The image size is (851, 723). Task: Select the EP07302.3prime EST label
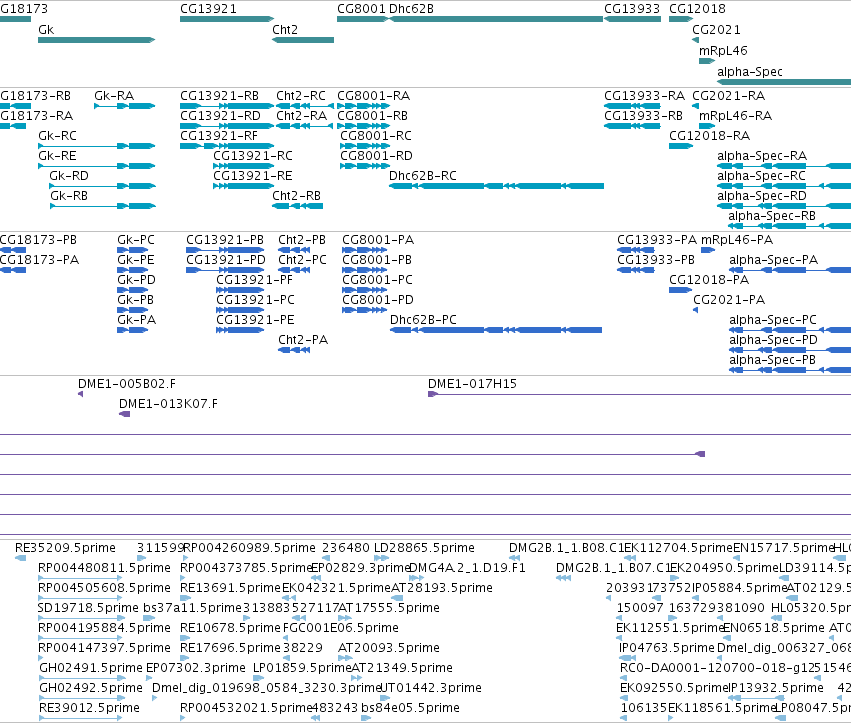click(x=196, y=668)
